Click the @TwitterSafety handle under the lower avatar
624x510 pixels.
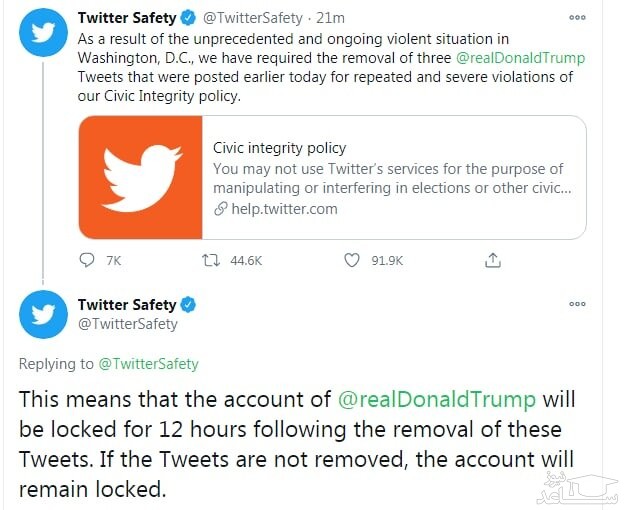tap(128, 324)
